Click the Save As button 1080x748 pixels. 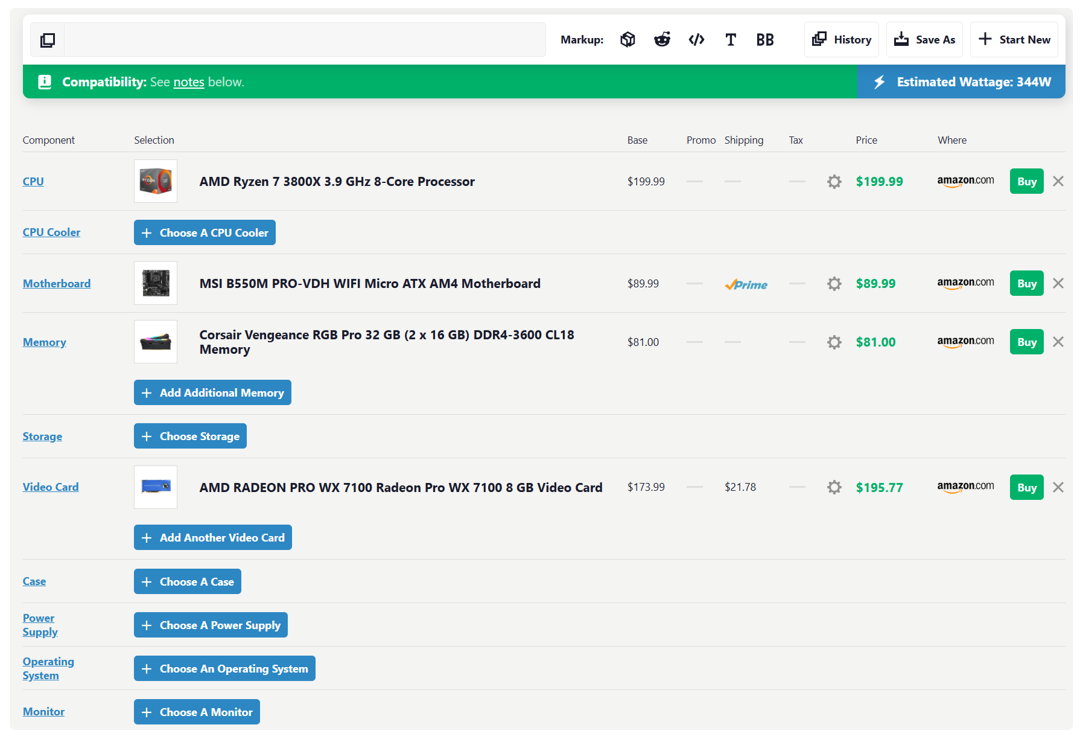[x=924, y=39]
